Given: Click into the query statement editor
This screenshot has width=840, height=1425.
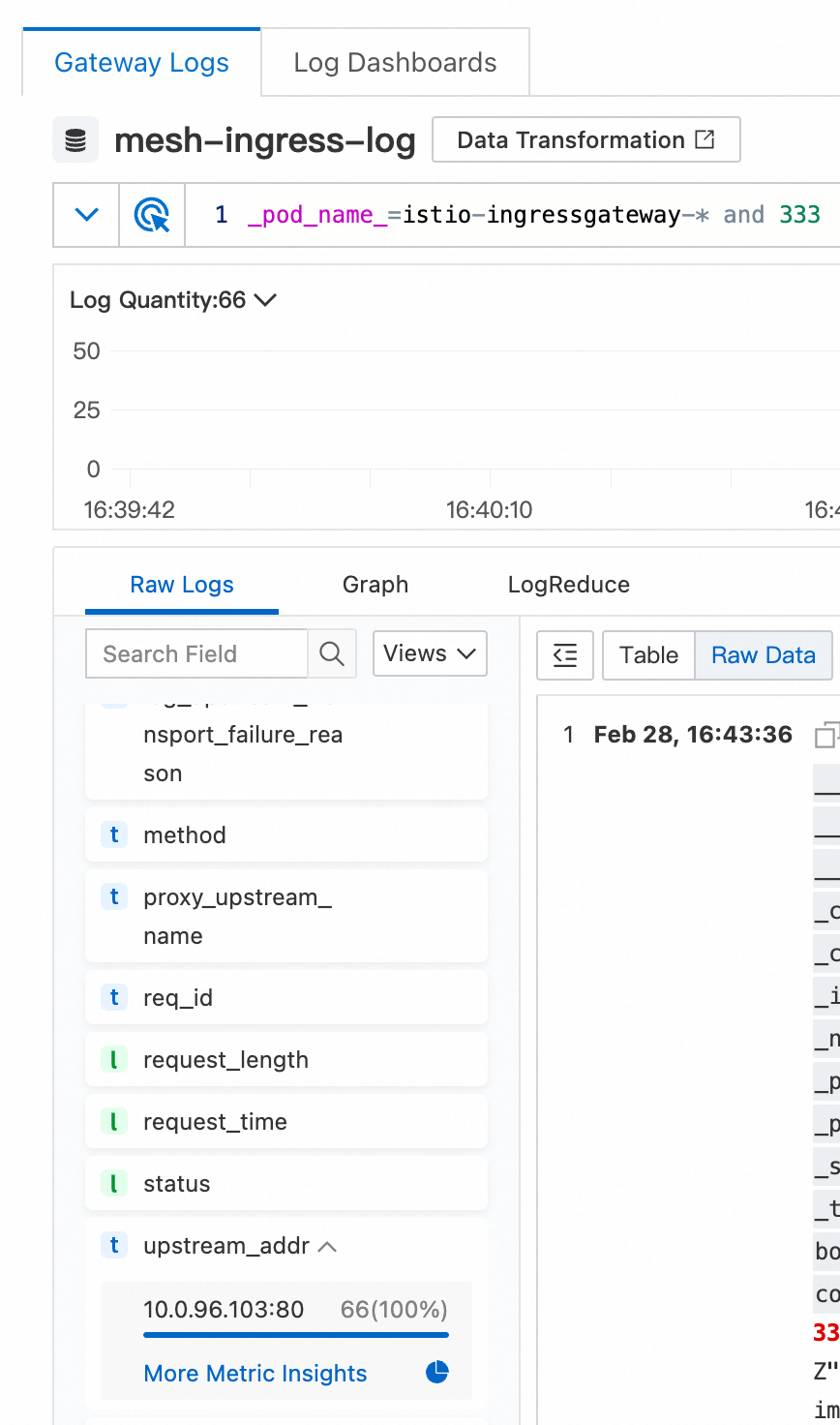Looking at the screenshot, I should click(x=513, y=215).
